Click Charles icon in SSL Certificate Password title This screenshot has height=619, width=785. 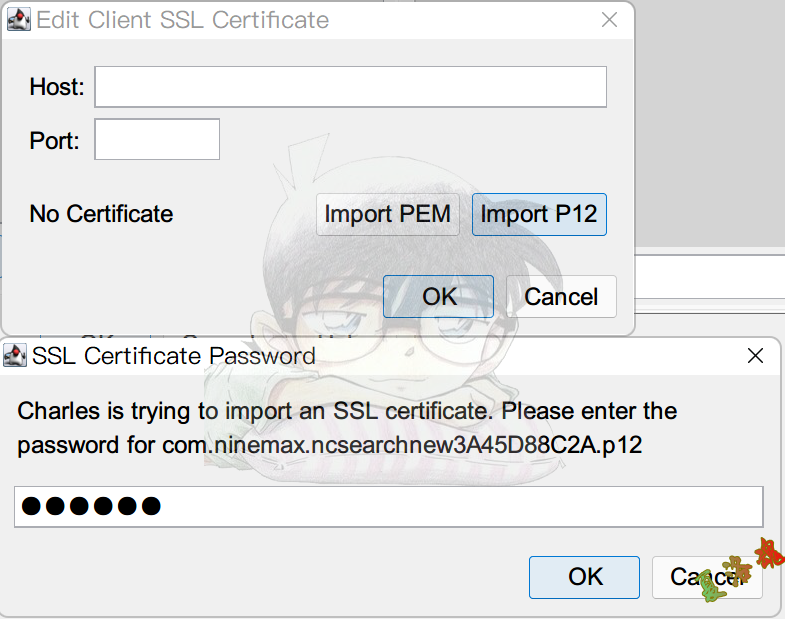click(16, 355)
